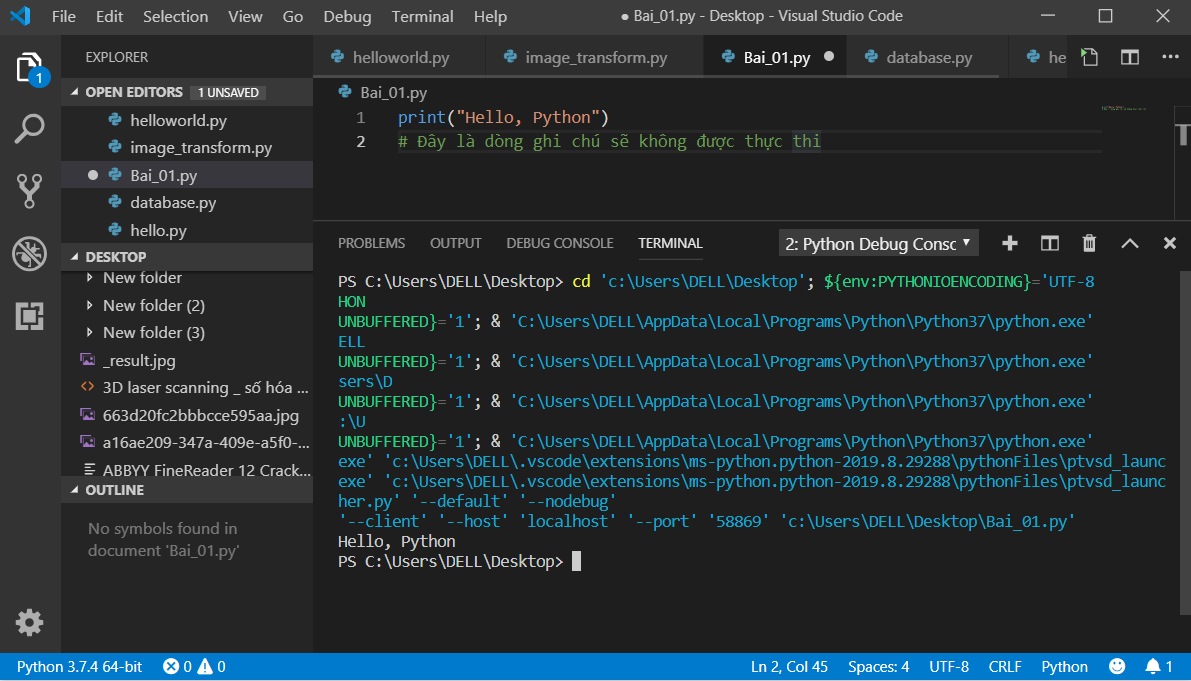
Task: Open the Terminal menu in menu bar
Action: (422, 17)
